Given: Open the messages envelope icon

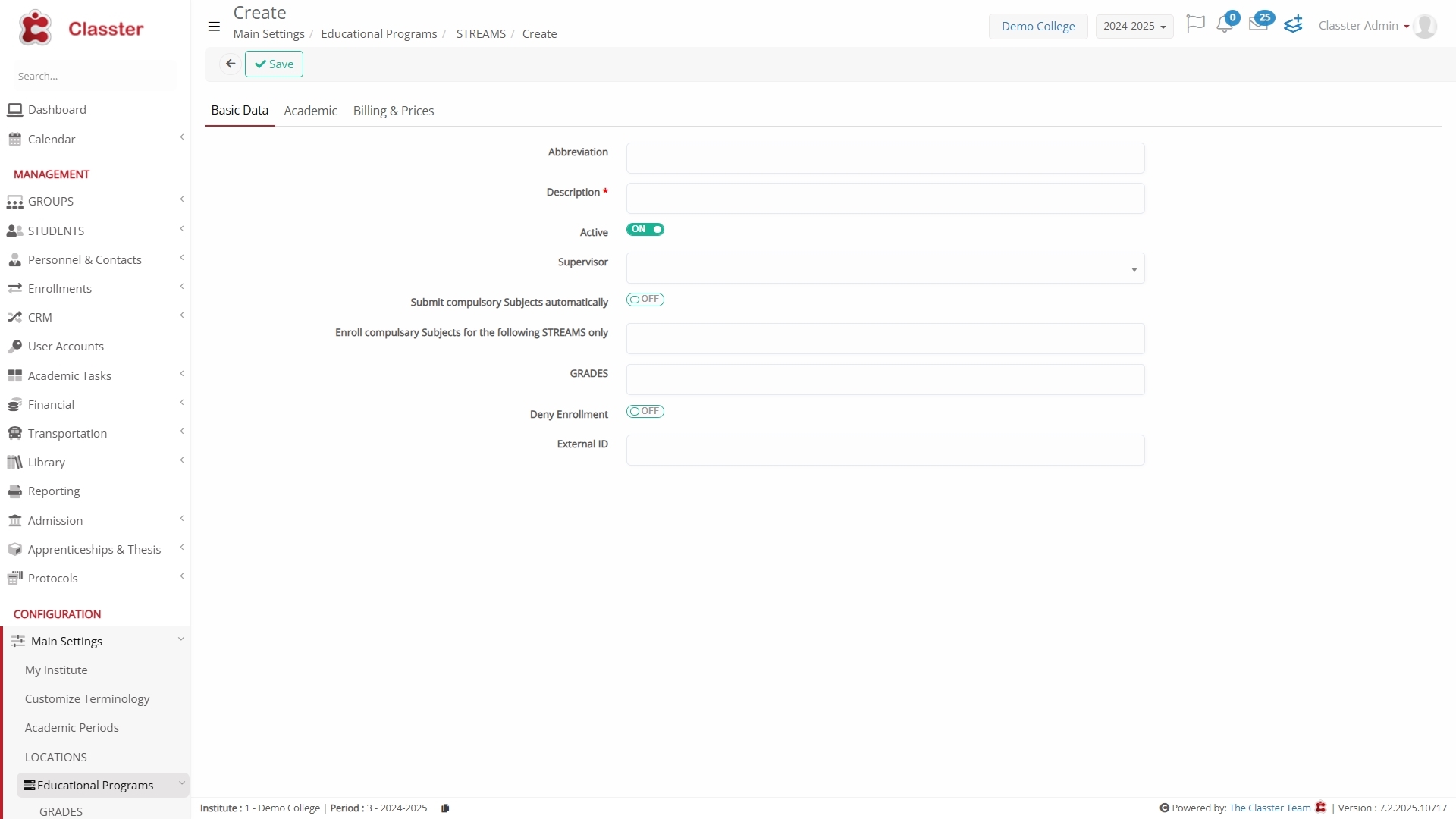Looking at the screenshot, I should point(1258,24).
